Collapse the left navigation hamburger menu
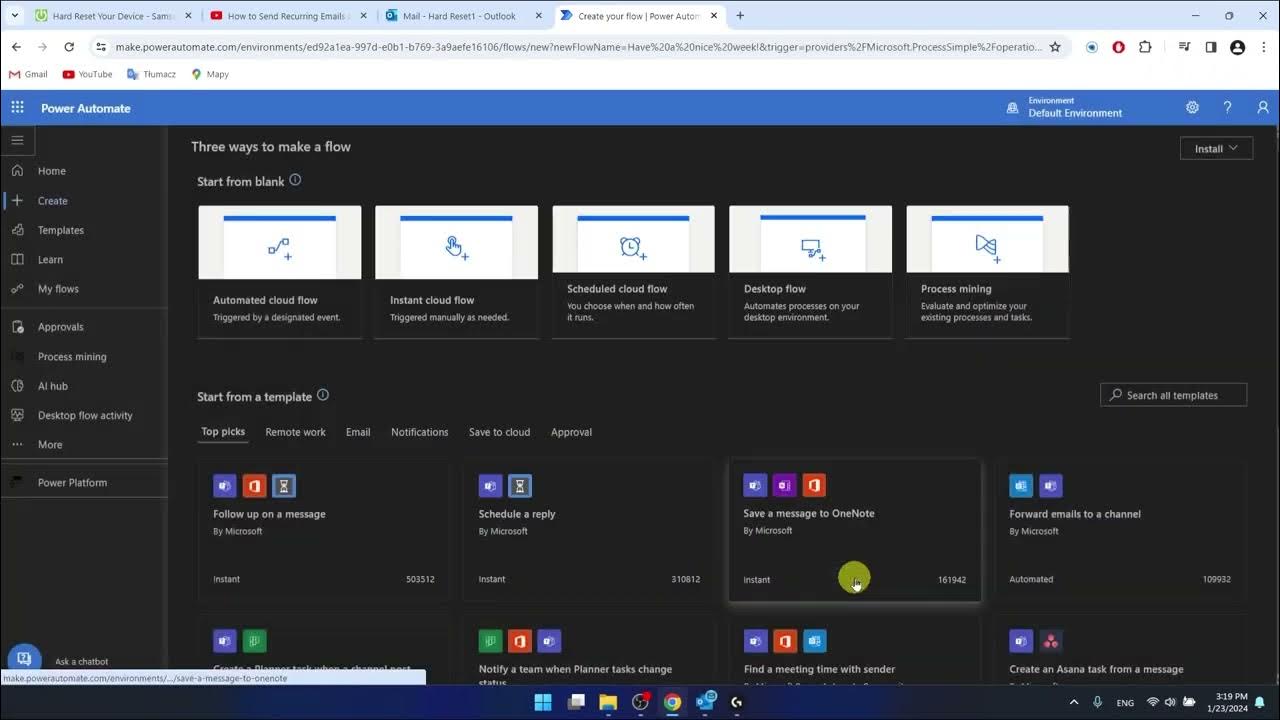This screenshot has width=1280, height=720. click(17, 140)
